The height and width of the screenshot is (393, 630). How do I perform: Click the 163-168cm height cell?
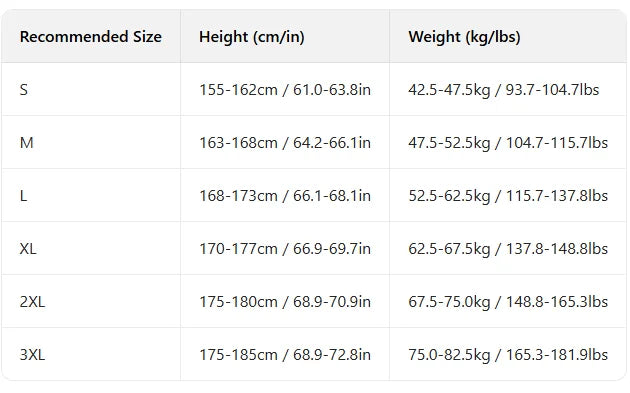pyautogui.click(x=285, y=142)
